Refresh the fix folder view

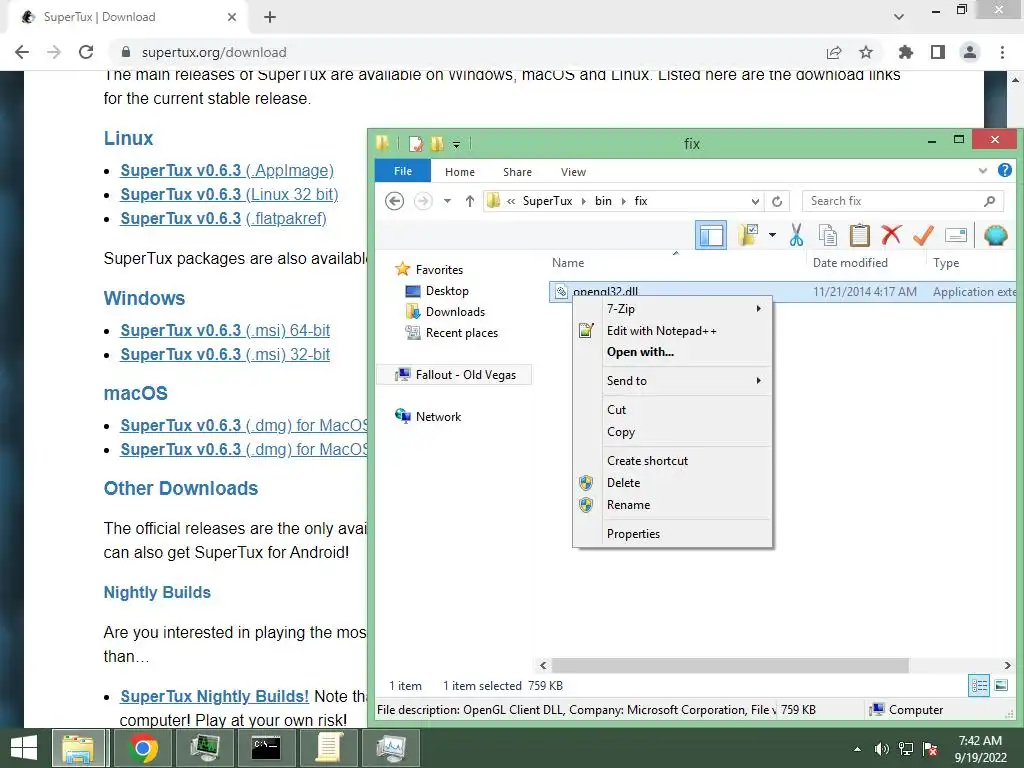tap(777, 201)
